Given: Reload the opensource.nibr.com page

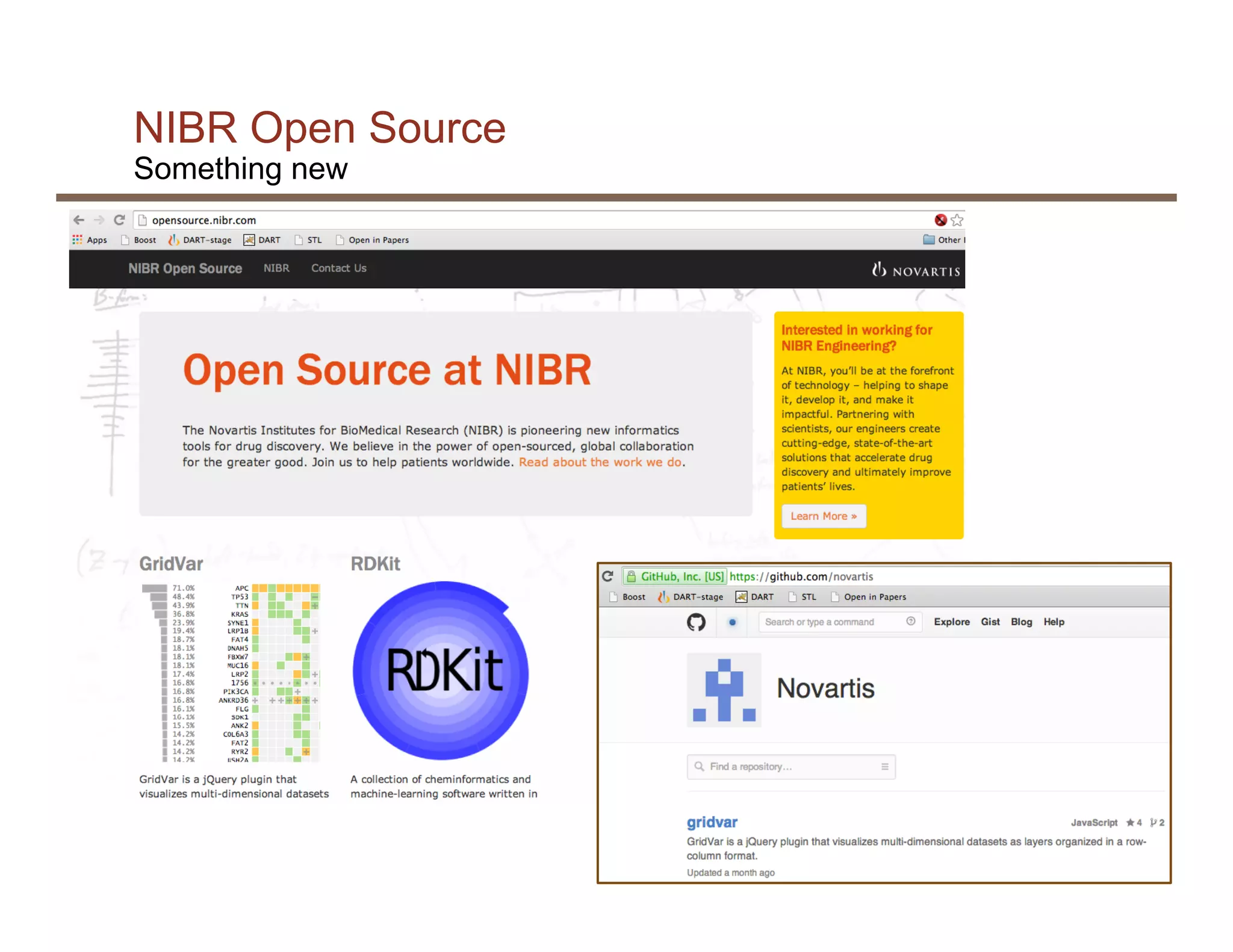Looking at the screenshot, I should (120, 220).
